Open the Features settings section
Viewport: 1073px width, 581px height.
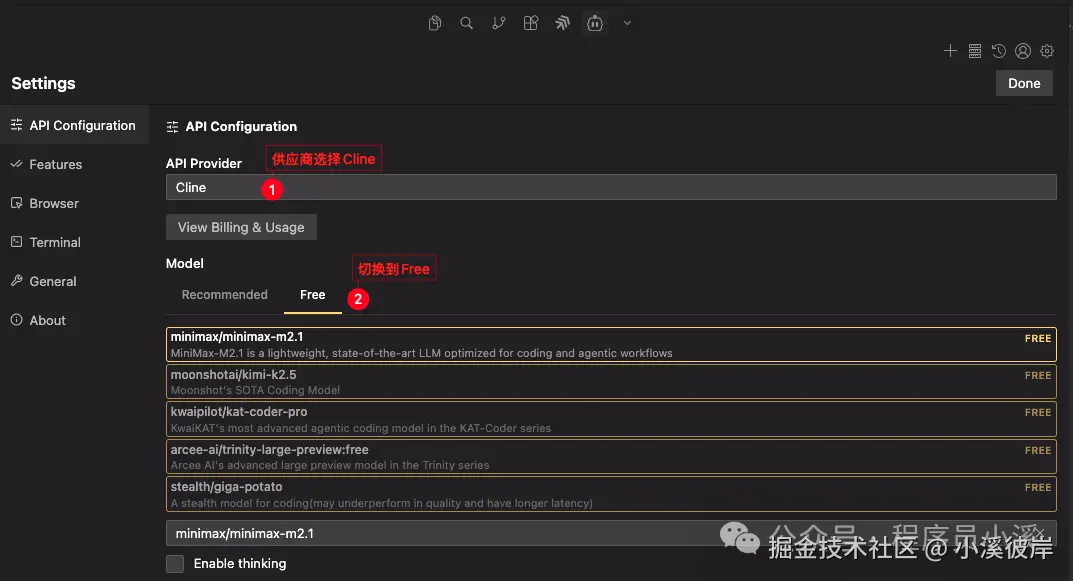tap(74, 164)
